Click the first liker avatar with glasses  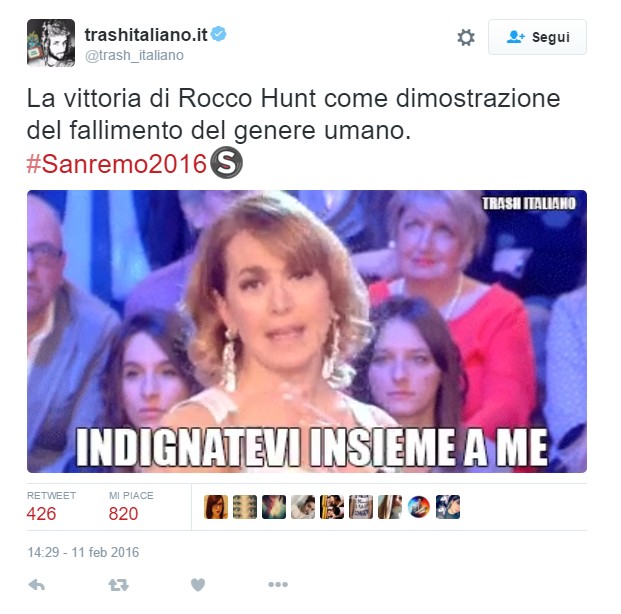(x=216, y=507)
